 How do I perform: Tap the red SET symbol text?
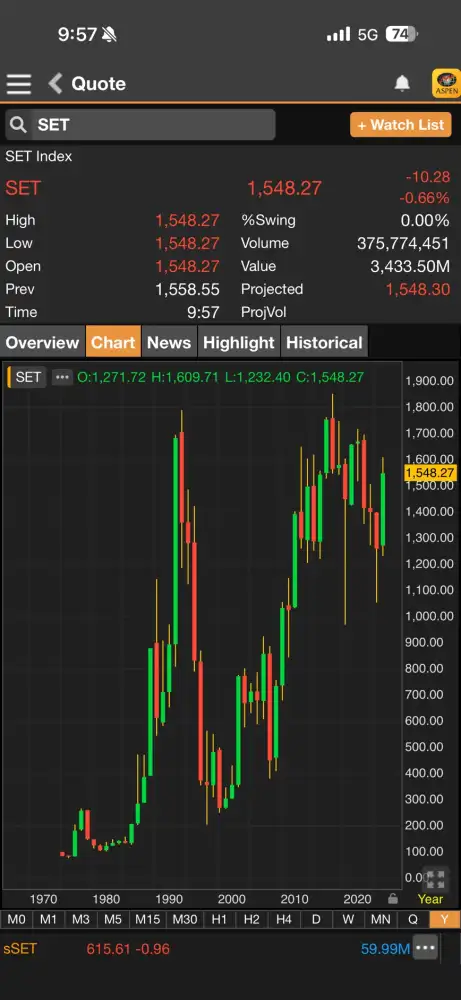(x=23, y=188)
